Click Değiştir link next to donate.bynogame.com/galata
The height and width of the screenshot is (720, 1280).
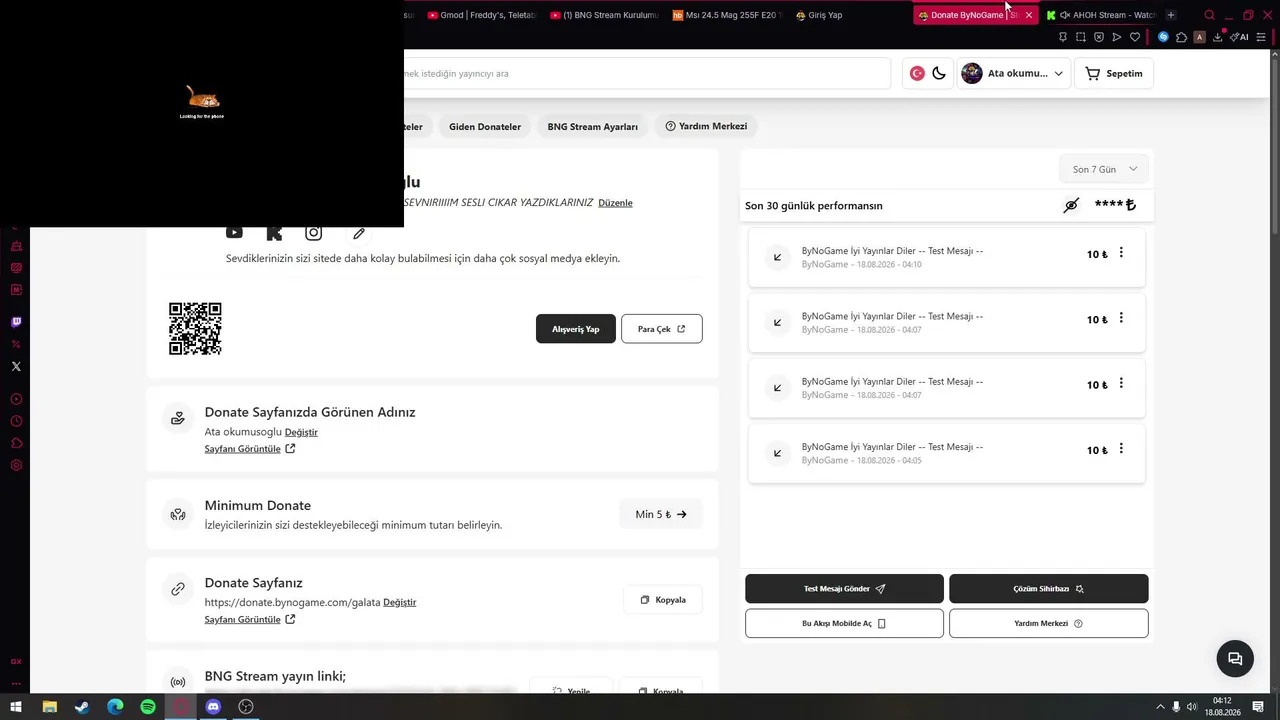pyautogui.click(x=400, y=602)
